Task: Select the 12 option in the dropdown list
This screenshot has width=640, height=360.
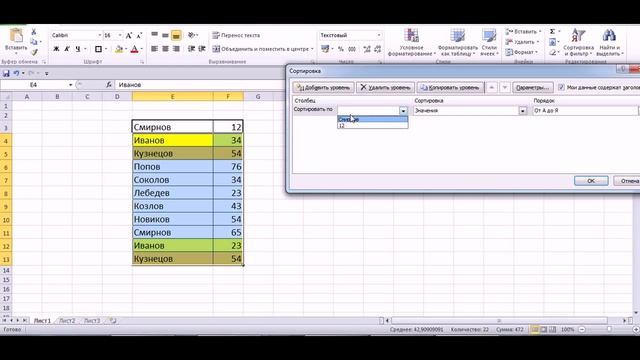Action: 372,126
